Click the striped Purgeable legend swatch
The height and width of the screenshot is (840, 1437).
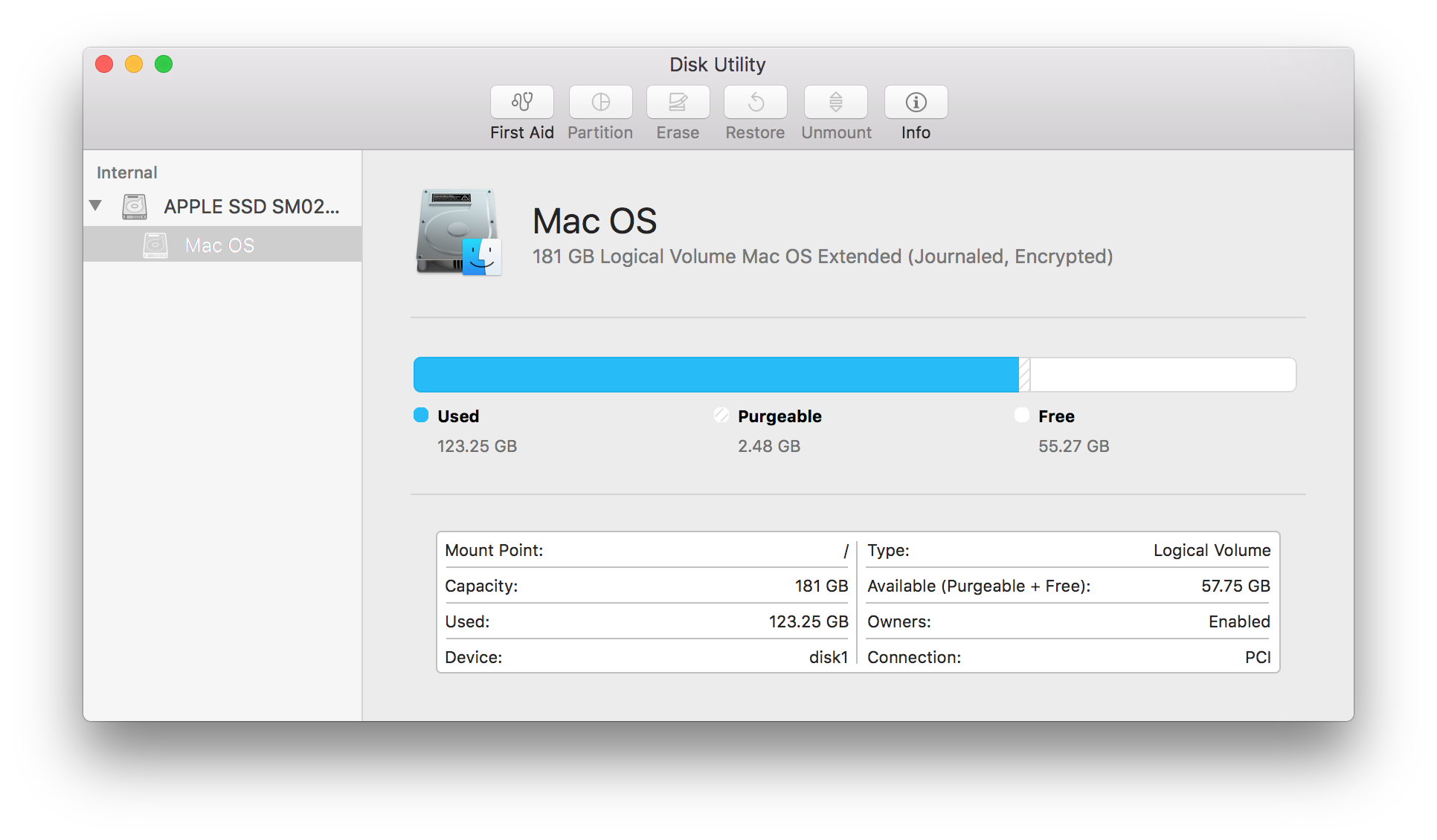coord(721,415)
